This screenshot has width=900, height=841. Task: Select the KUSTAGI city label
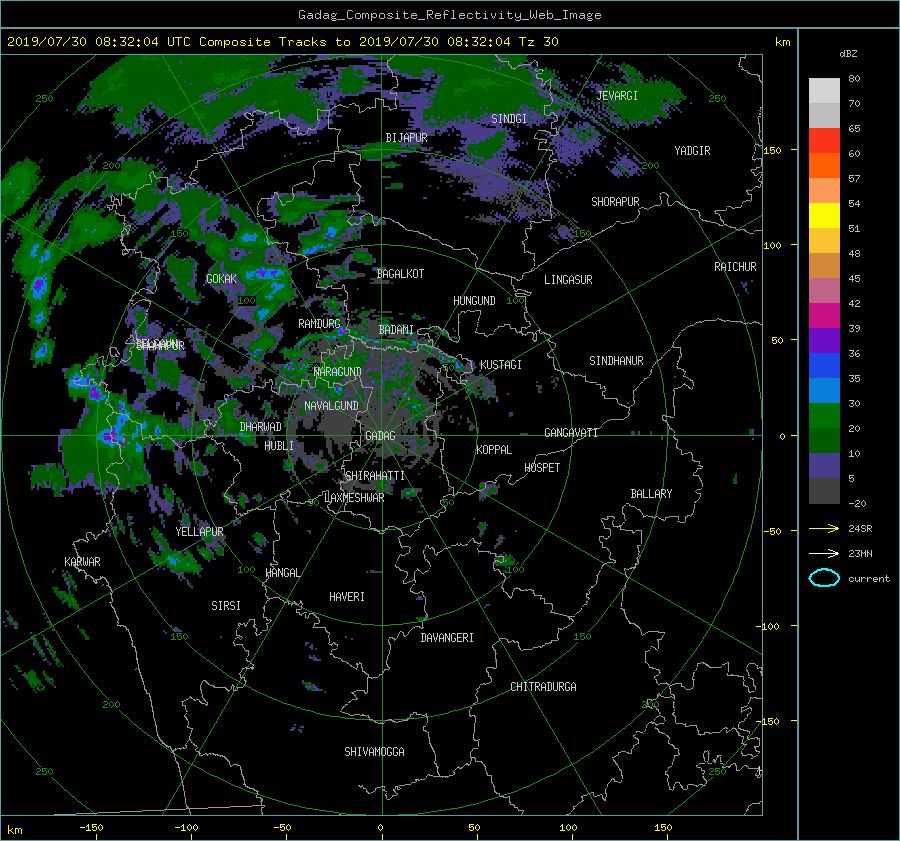coord(501,365)
